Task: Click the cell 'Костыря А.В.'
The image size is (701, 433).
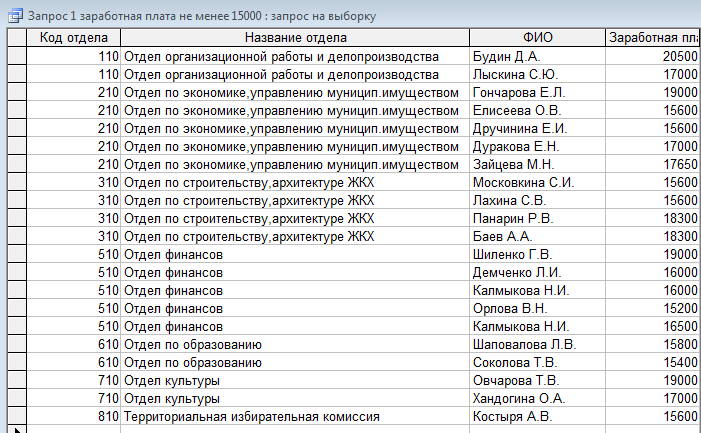Action: tap(537, 416)
